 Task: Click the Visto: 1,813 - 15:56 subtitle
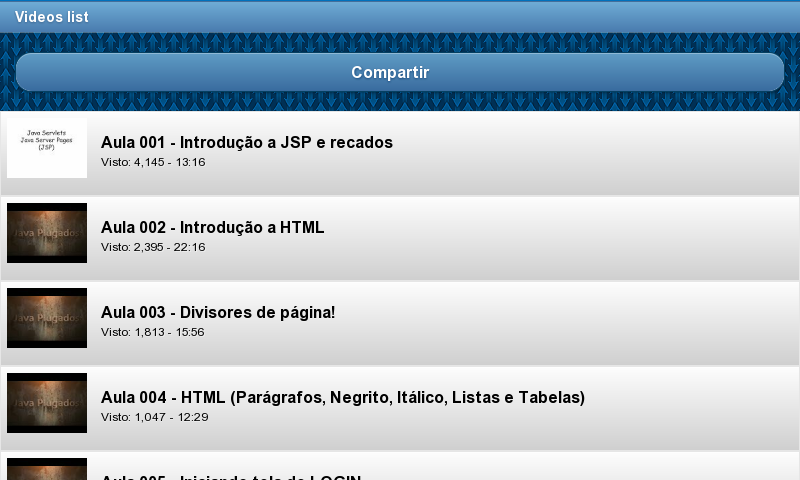click(153, 332)
